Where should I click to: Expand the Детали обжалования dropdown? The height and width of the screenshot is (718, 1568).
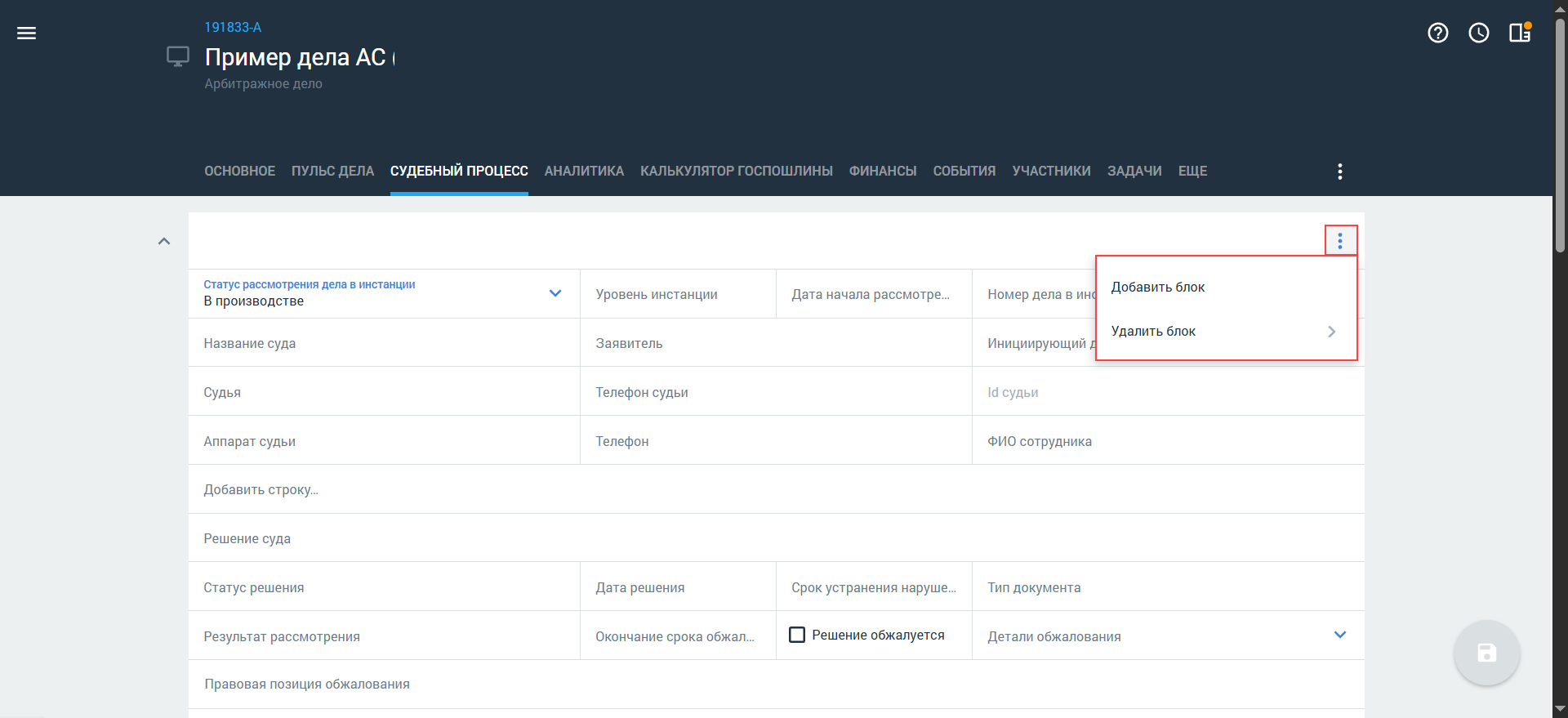[x=1339, y=635]
